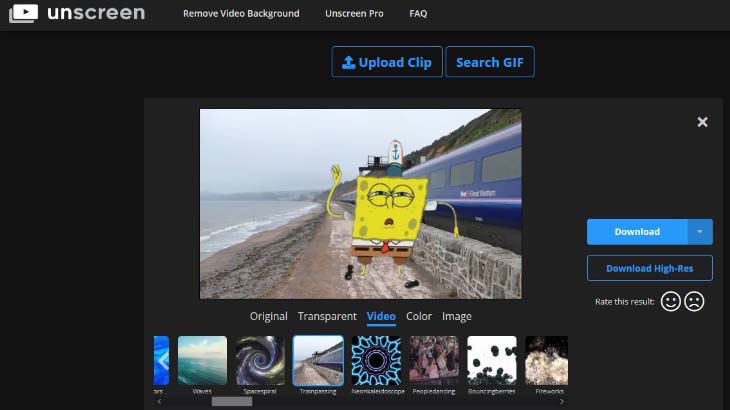Screen dimensions: 730x410
Task: Rate result with the smiley face
Action: (x=670, y=302)
